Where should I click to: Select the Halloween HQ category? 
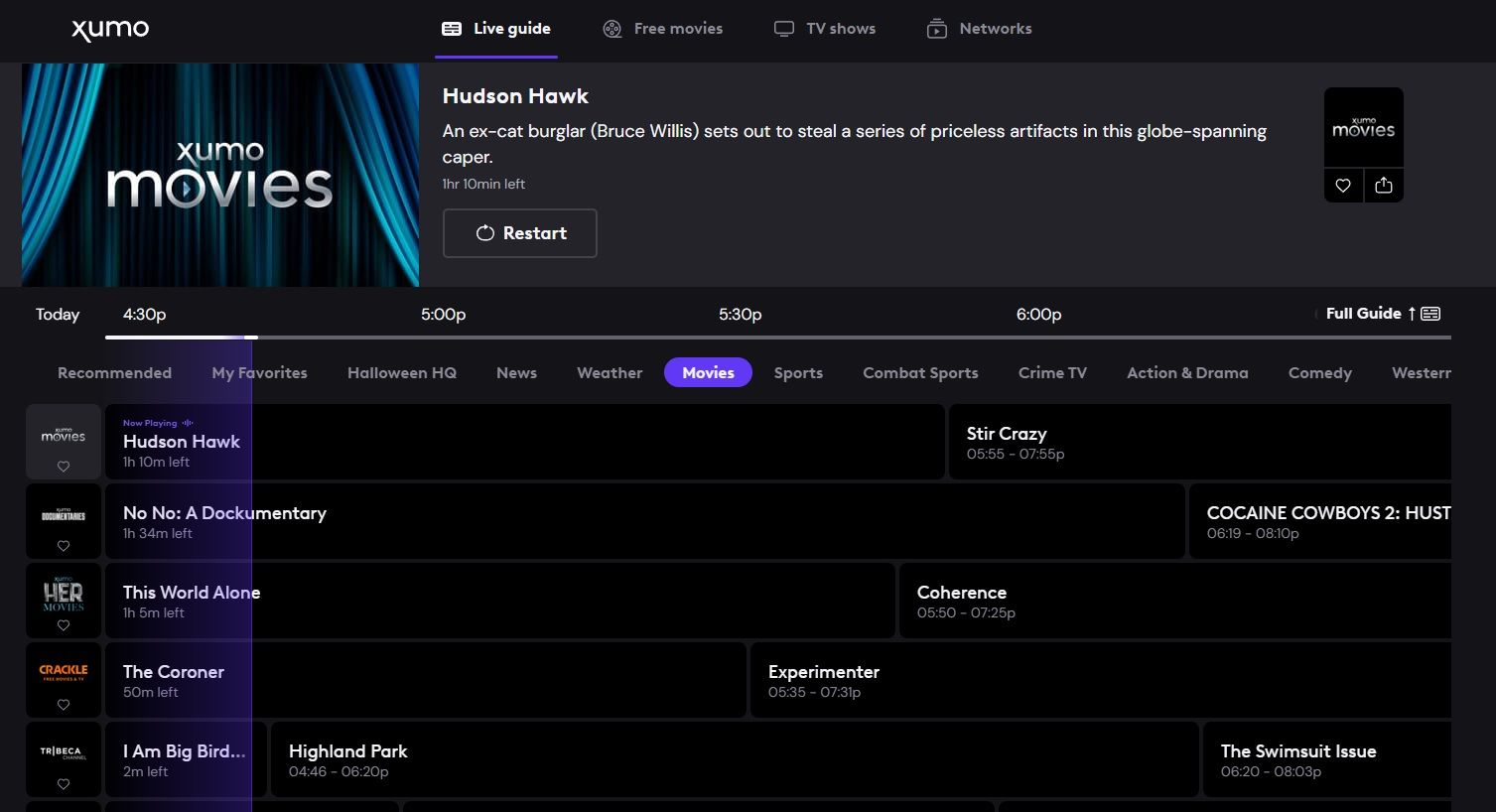coord(402,373)
